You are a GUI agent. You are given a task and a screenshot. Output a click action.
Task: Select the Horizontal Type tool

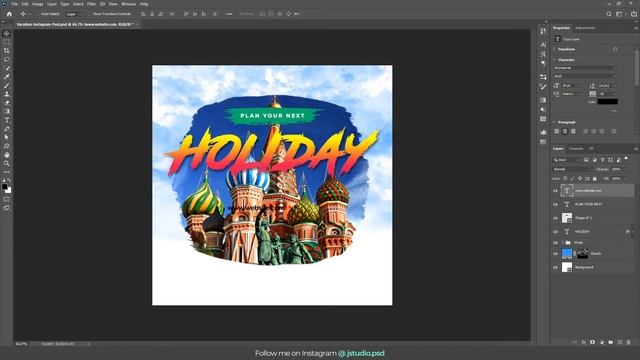7,120
